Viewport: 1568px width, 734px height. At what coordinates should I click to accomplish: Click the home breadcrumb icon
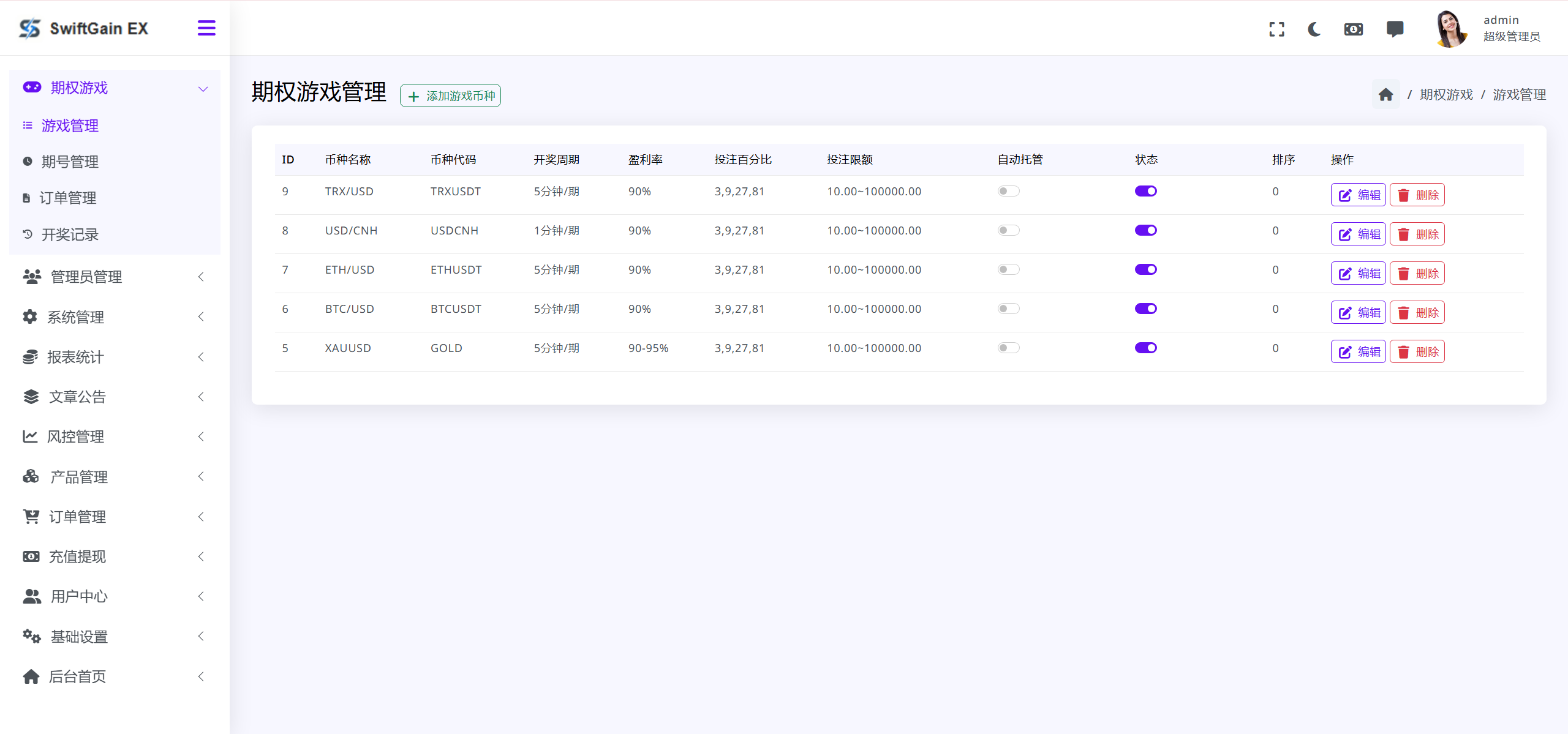pyautogui.click(x=1386, y=94)
